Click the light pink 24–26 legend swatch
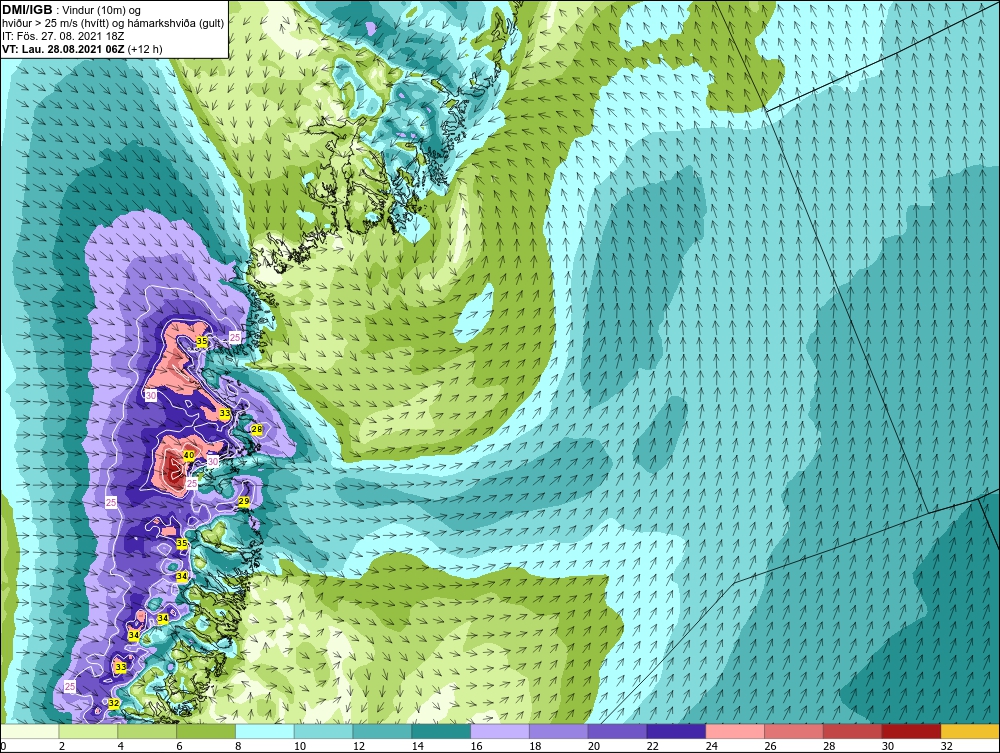Image resolution: width=1000 pixels, height=753 pixels. click(x=735, y=731)
